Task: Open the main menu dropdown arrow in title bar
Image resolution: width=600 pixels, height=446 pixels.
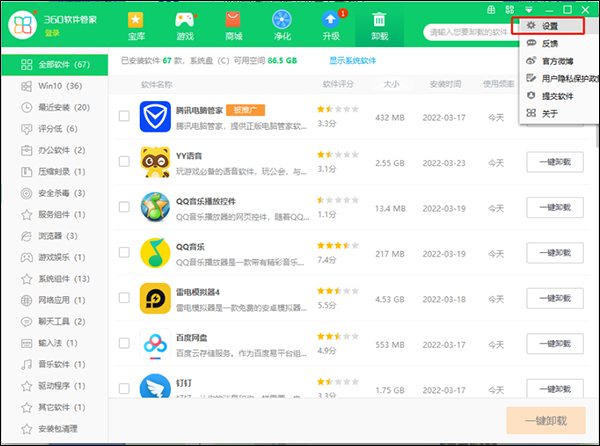Action: pyautogui.click(x=529, y=10)
